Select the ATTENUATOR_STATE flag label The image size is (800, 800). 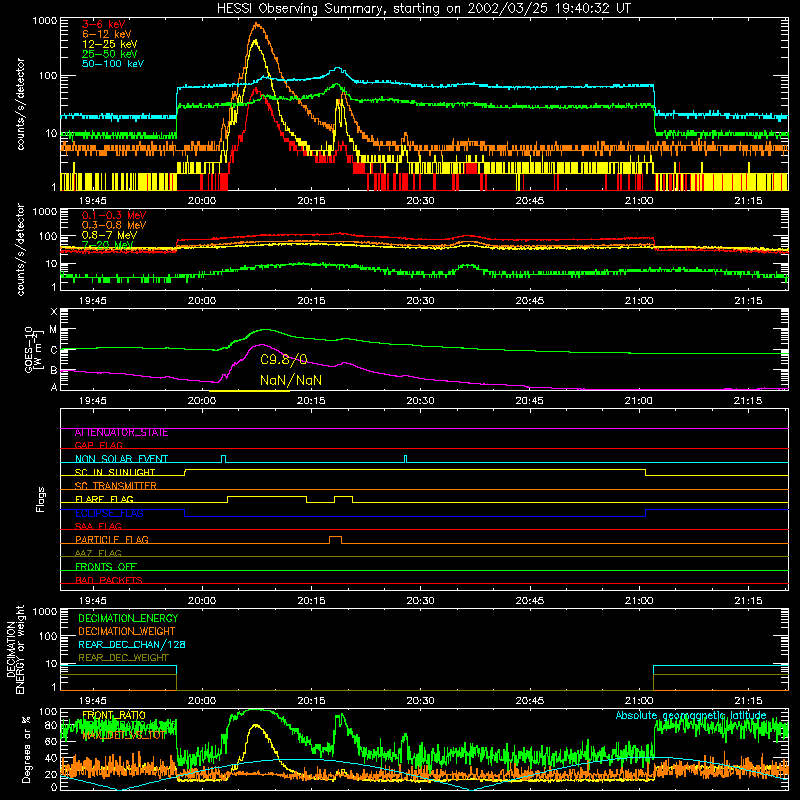(121, 433)
